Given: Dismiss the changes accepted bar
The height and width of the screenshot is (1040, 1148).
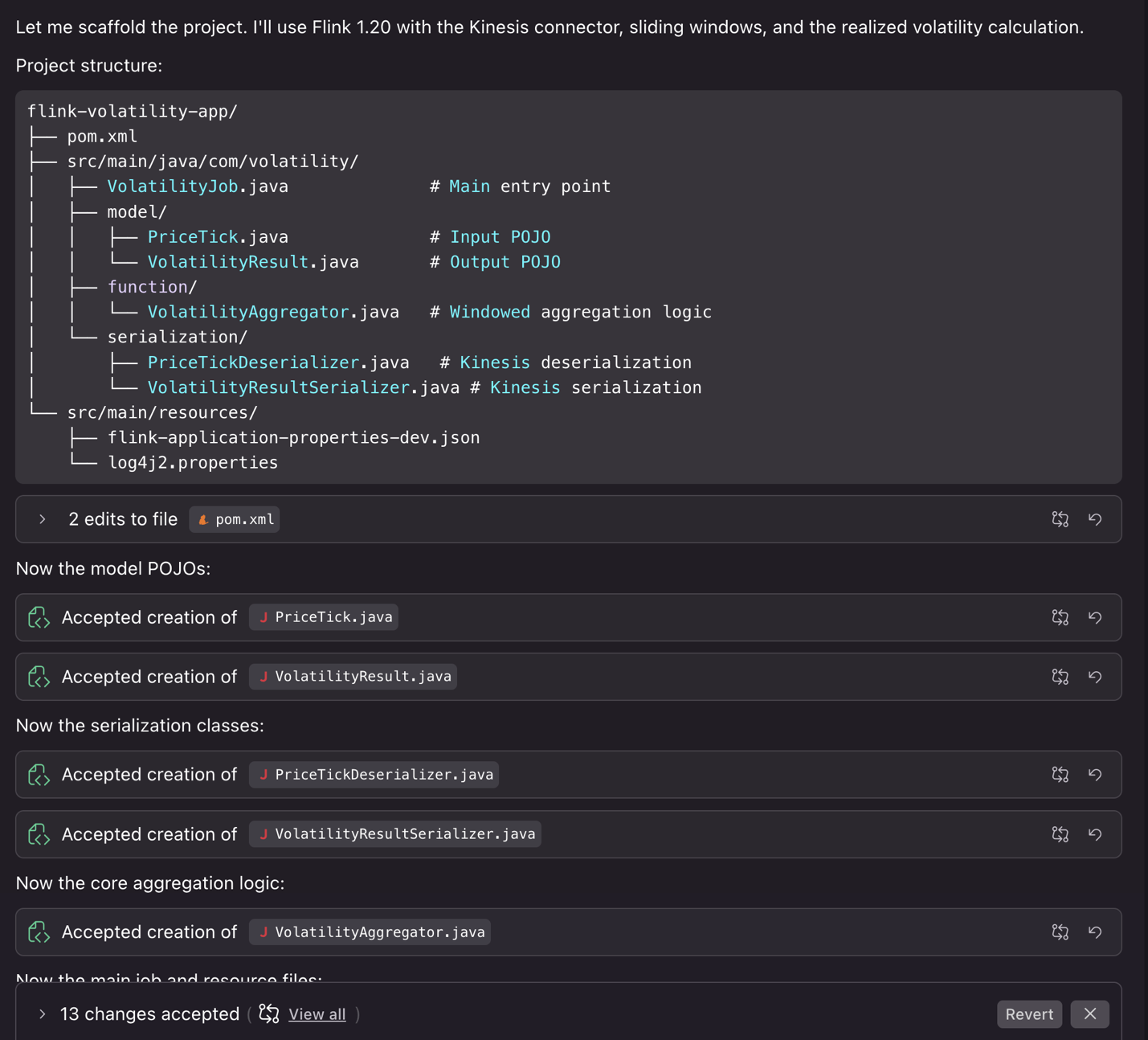Looking at the screenshot, I should tap(1090, 1014).
